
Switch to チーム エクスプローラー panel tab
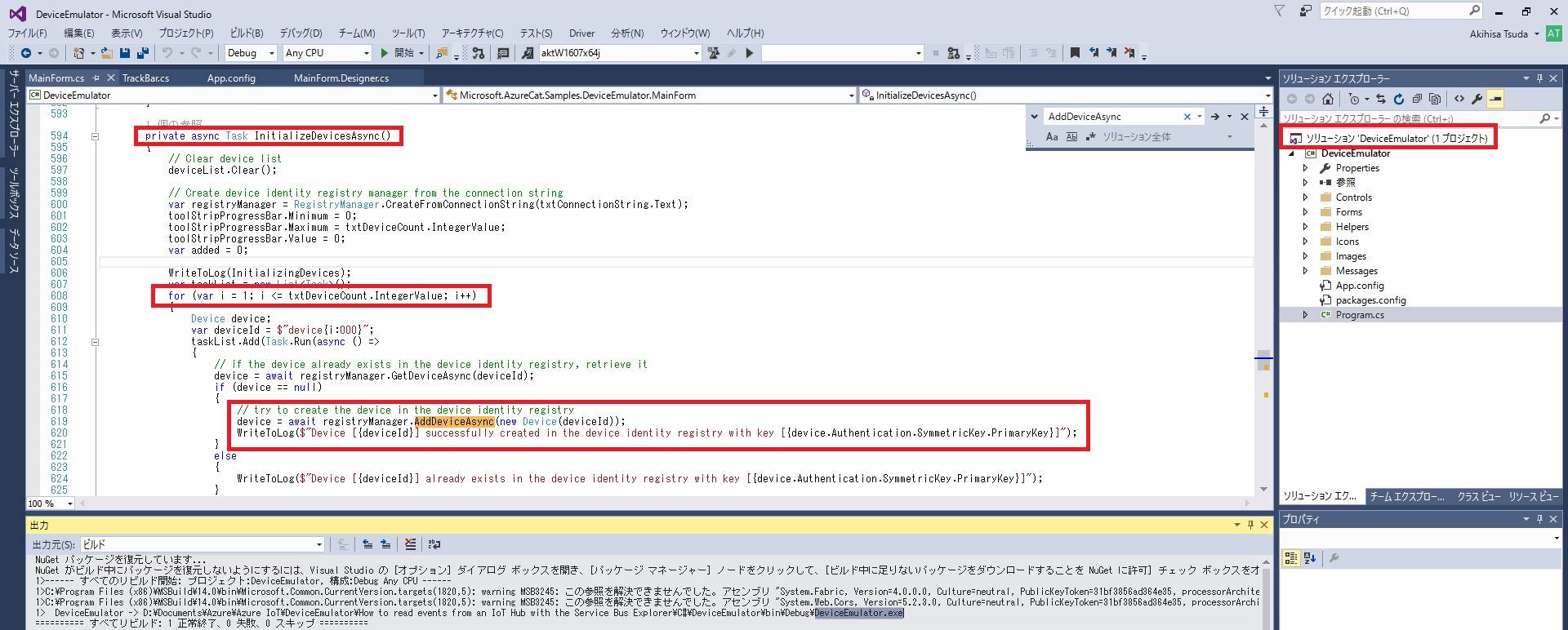pos(1407,496)
